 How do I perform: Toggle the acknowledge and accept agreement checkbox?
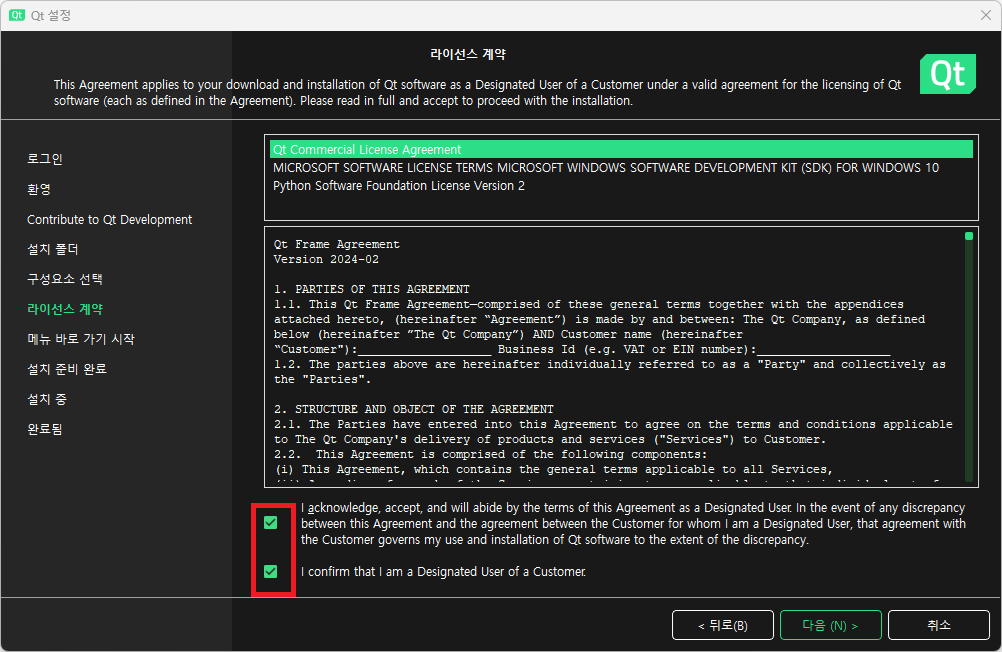tap(271, 523)
